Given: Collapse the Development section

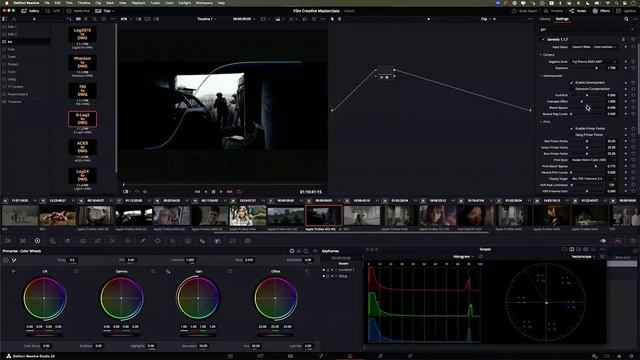Looking at the screenshot, I should (x=541, y=76).
